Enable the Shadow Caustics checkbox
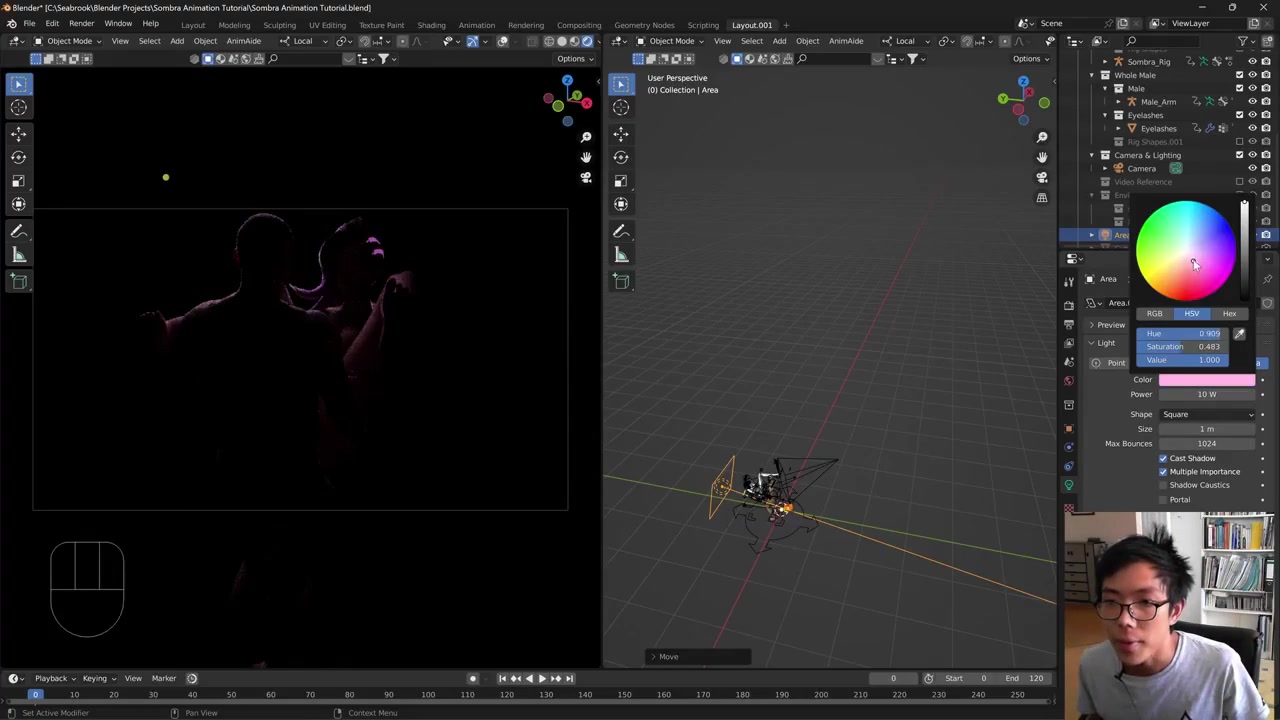Screen dimensions: 1280x720 [1163, 485]
